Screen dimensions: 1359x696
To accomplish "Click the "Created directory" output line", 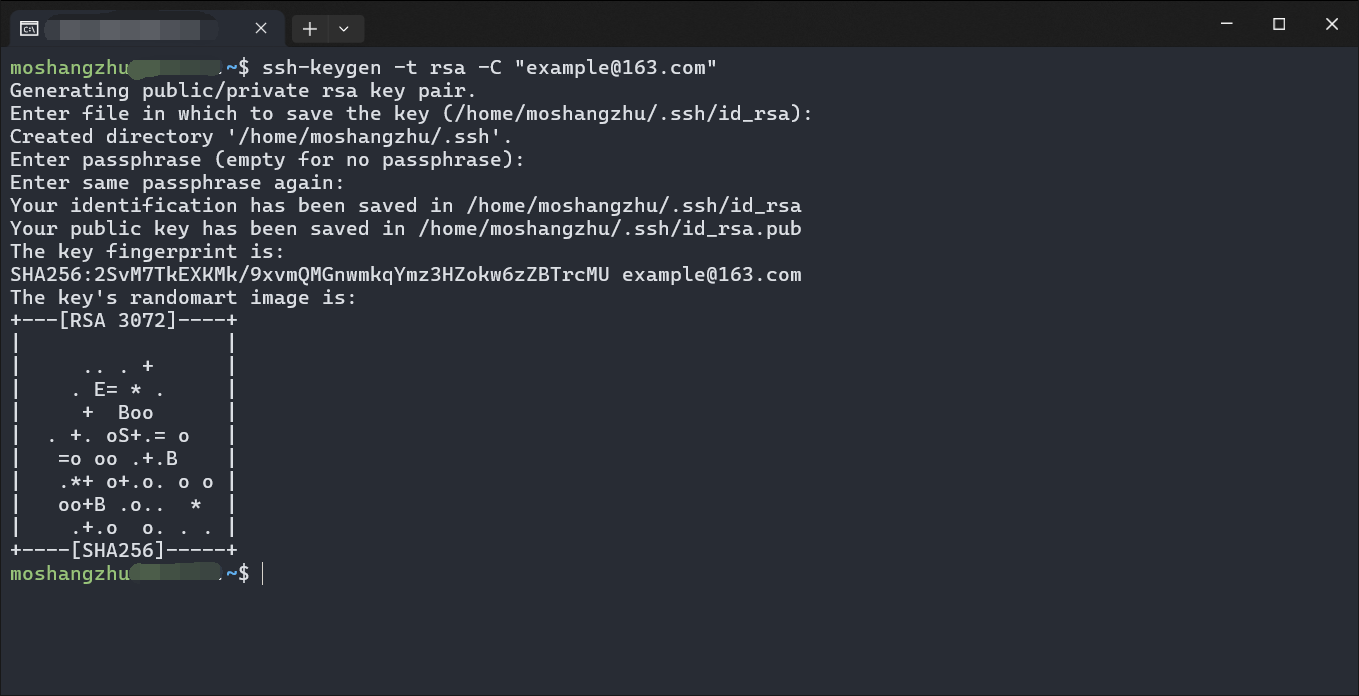I will (261, 137).
